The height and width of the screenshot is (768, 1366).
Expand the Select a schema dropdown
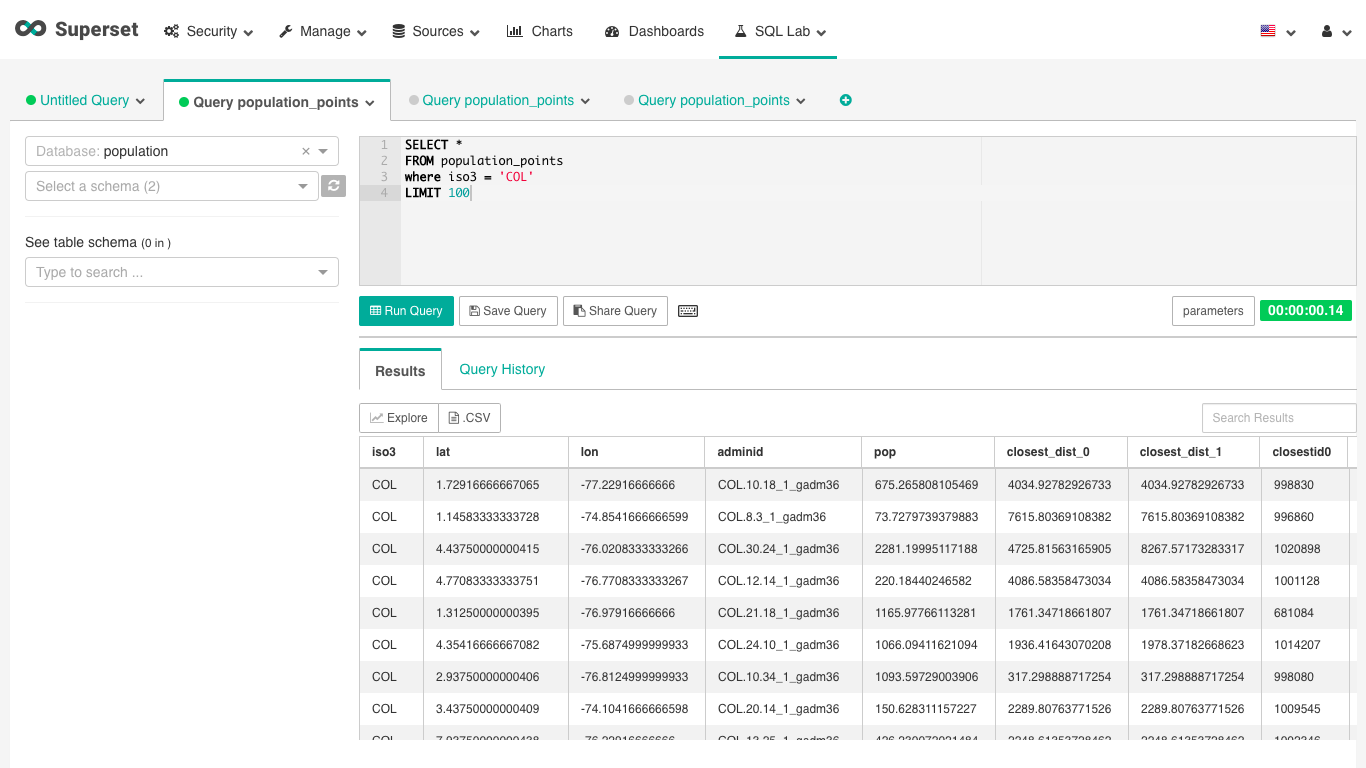[x=171, y=186]
